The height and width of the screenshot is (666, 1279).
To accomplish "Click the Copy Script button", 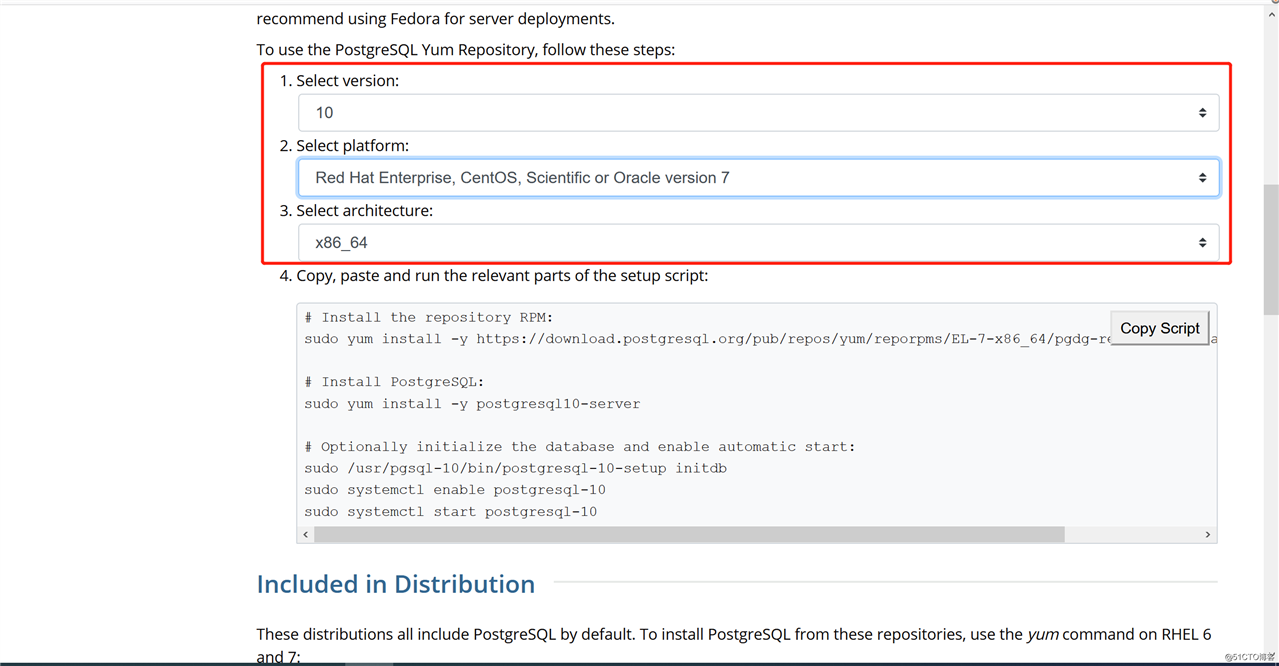I will coord(1159,328).
